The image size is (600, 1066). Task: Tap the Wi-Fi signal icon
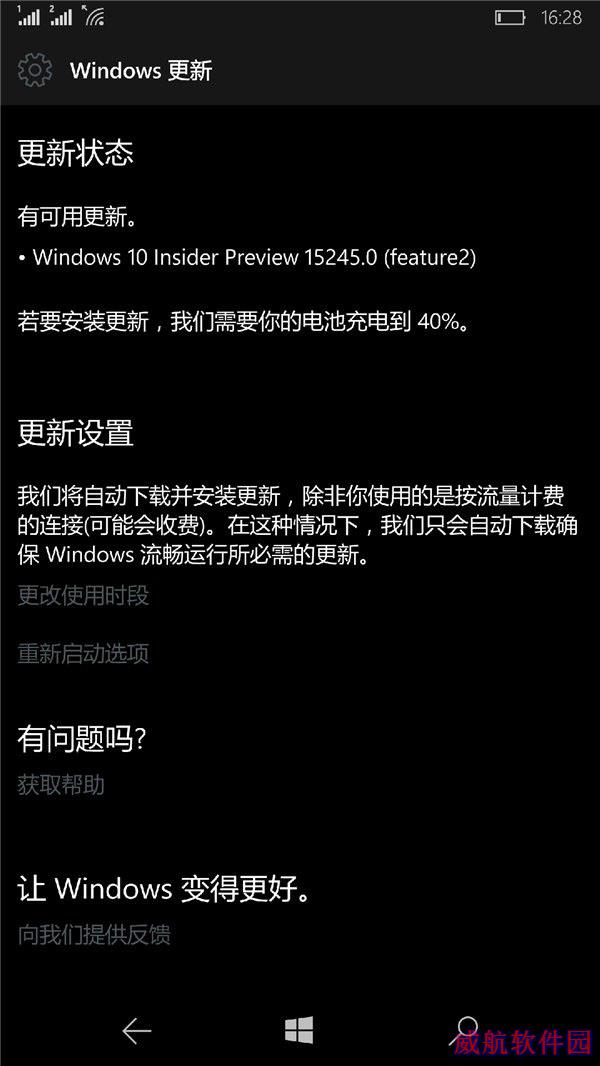(x=94, y=15)
